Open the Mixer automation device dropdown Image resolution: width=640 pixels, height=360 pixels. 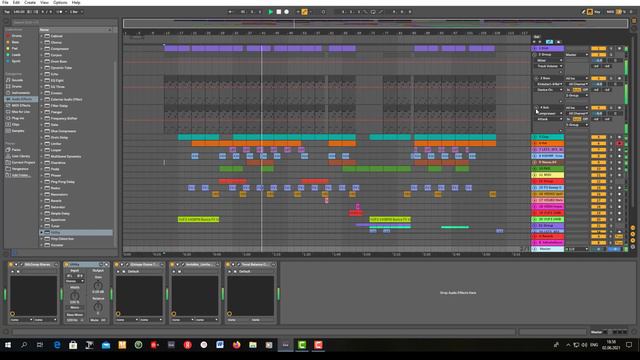tap(549, 60)
